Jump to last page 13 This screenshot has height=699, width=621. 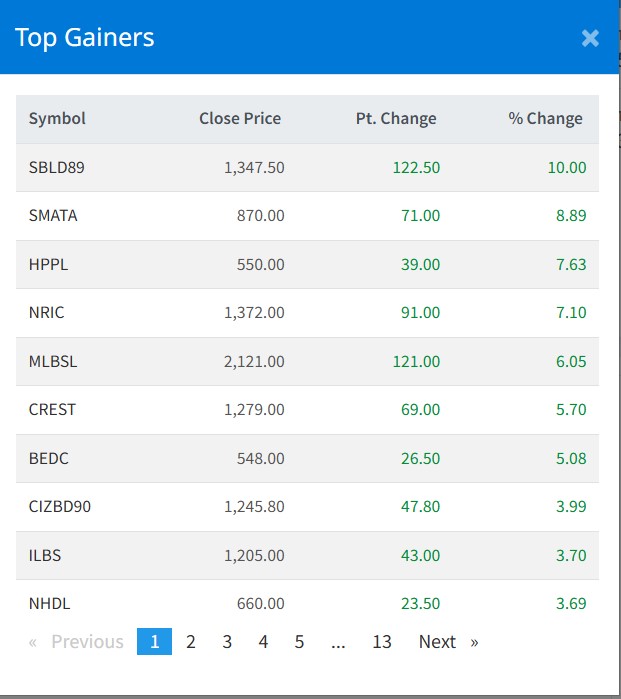click(382, 642)
